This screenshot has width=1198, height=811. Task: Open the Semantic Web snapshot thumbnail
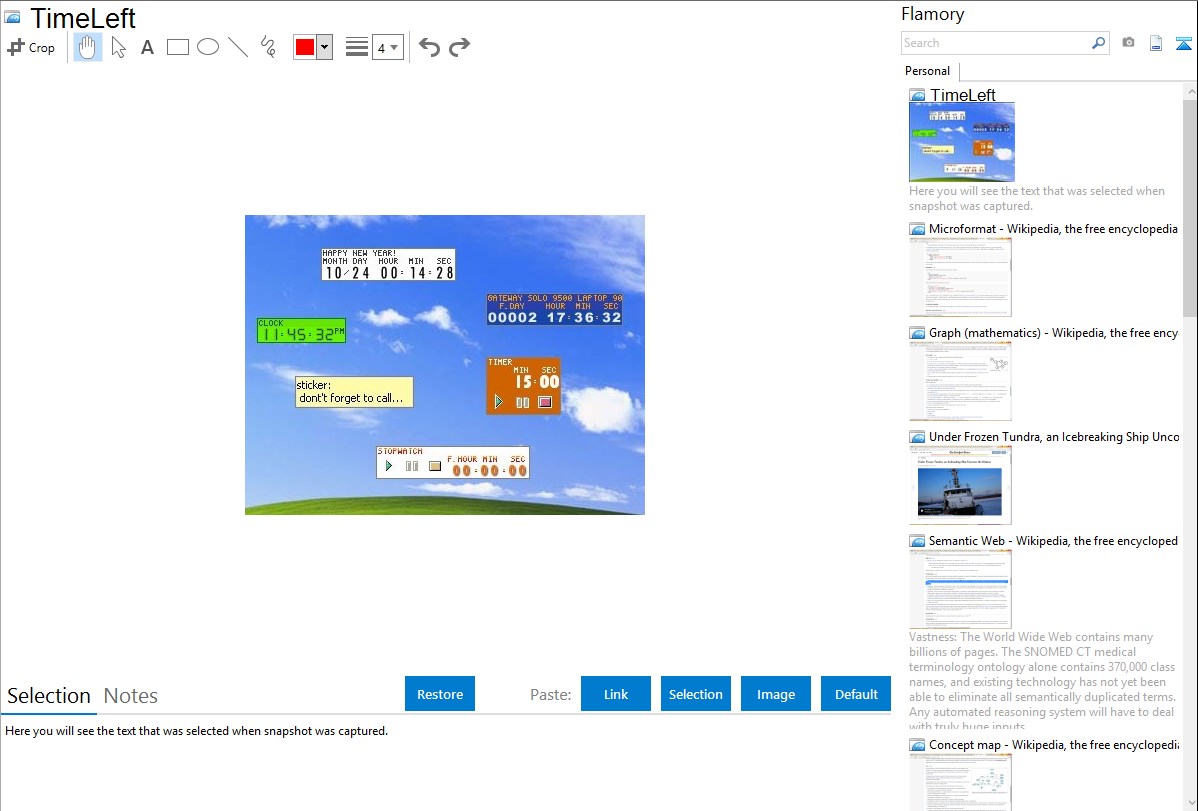960,589
